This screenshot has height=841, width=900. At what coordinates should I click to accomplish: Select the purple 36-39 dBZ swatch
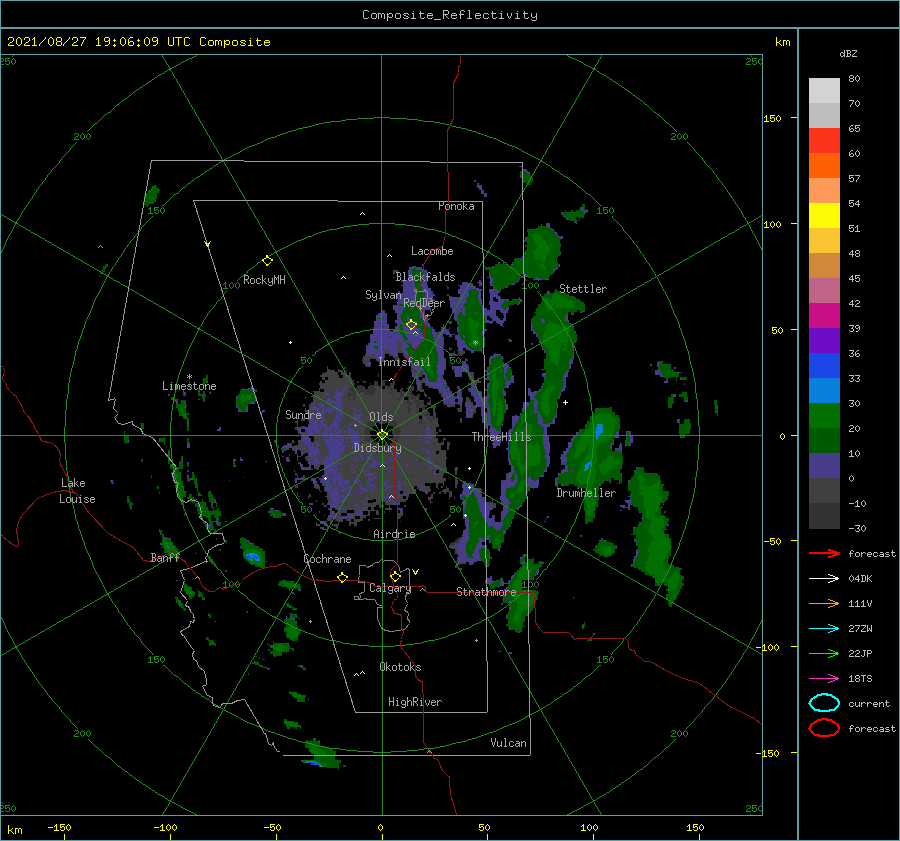pyautogui.click(x=824, y=340)
